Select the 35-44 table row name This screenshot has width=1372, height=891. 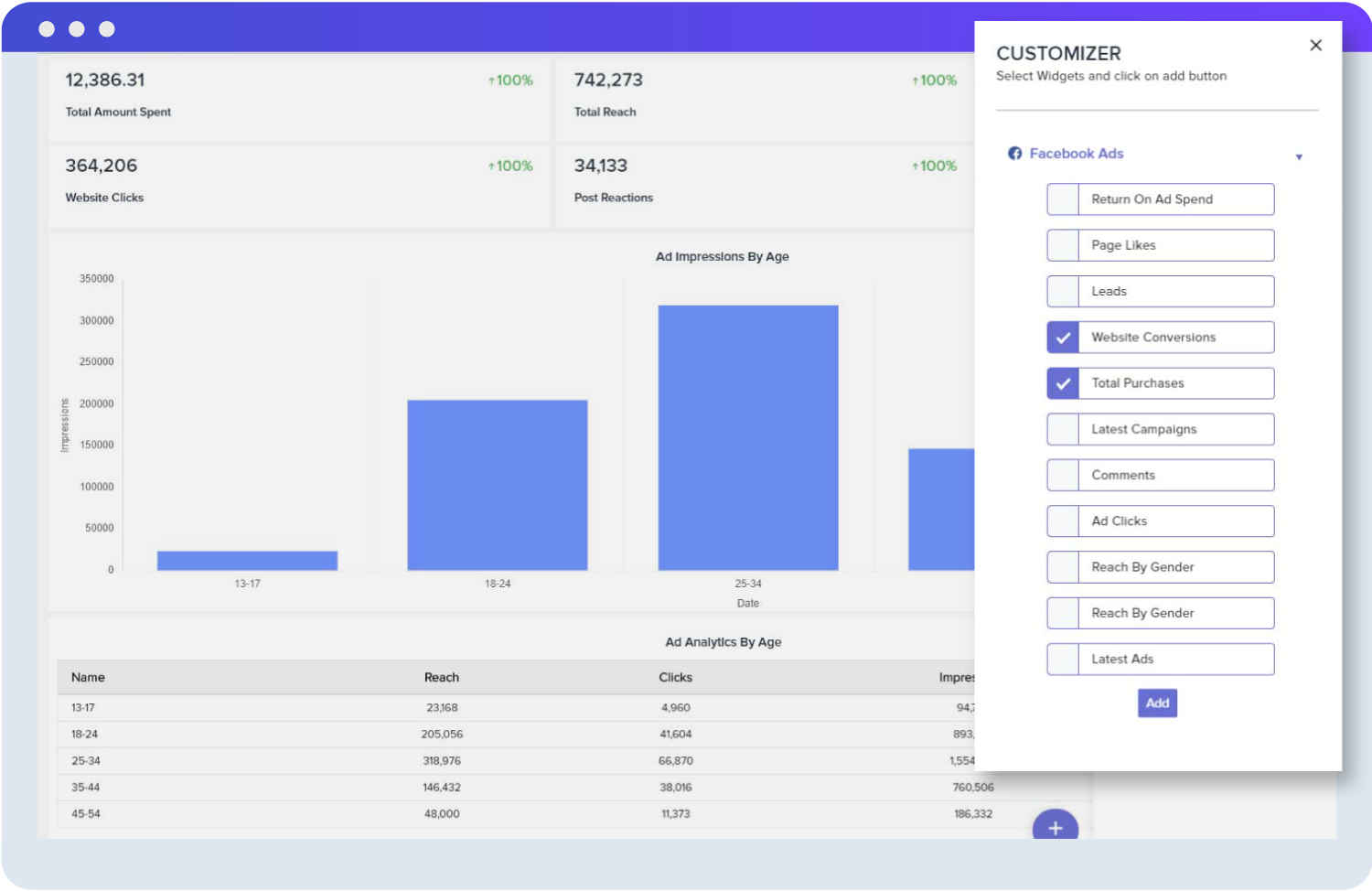(x=86, y=788)
